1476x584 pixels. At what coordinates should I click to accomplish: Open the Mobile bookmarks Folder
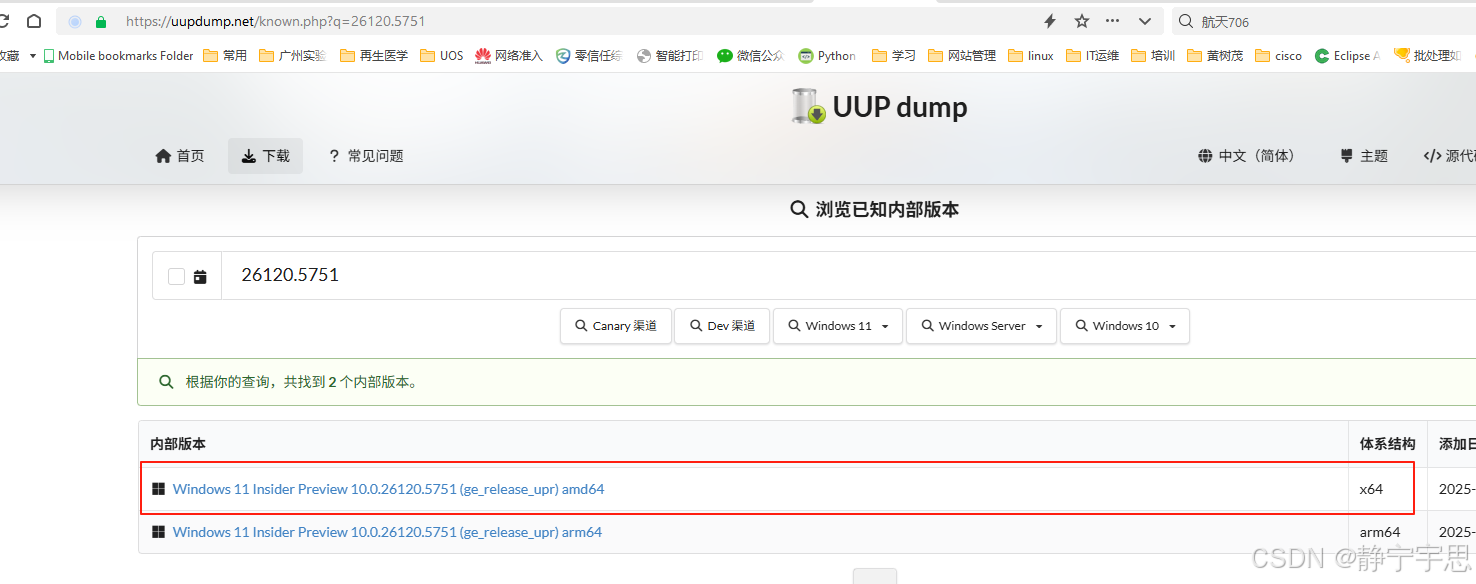tap(118, 56)
